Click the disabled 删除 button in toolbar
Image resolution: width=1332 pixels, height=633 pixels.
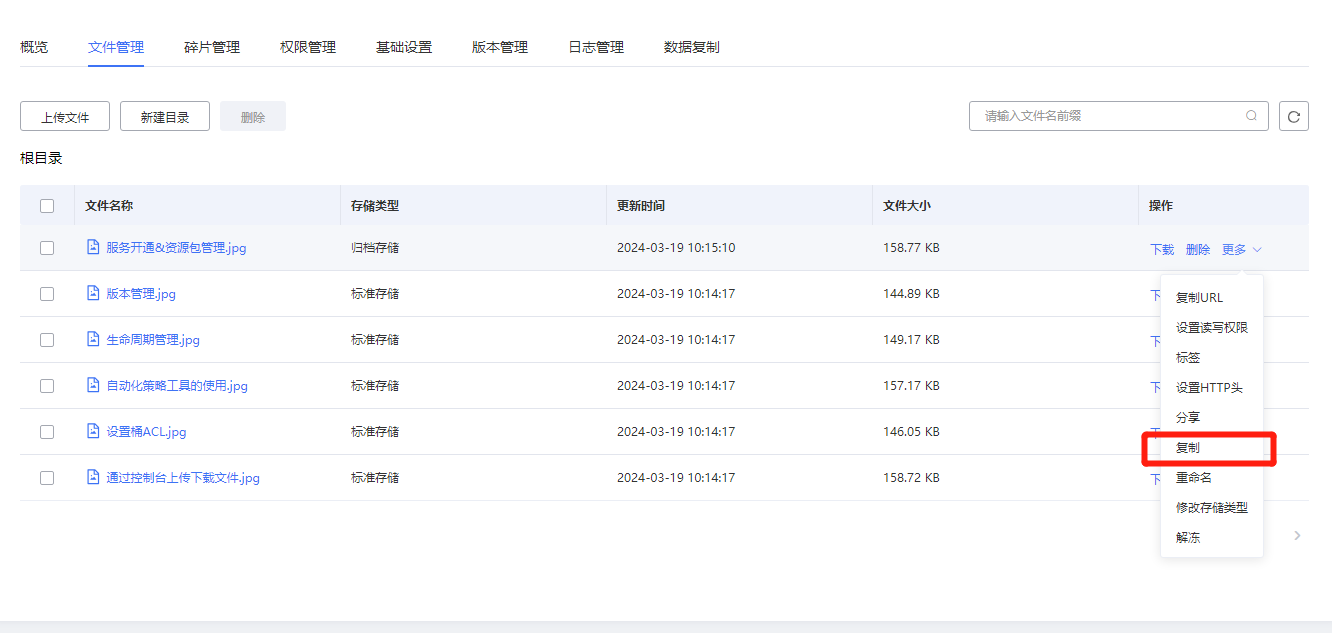pos(253,116)
